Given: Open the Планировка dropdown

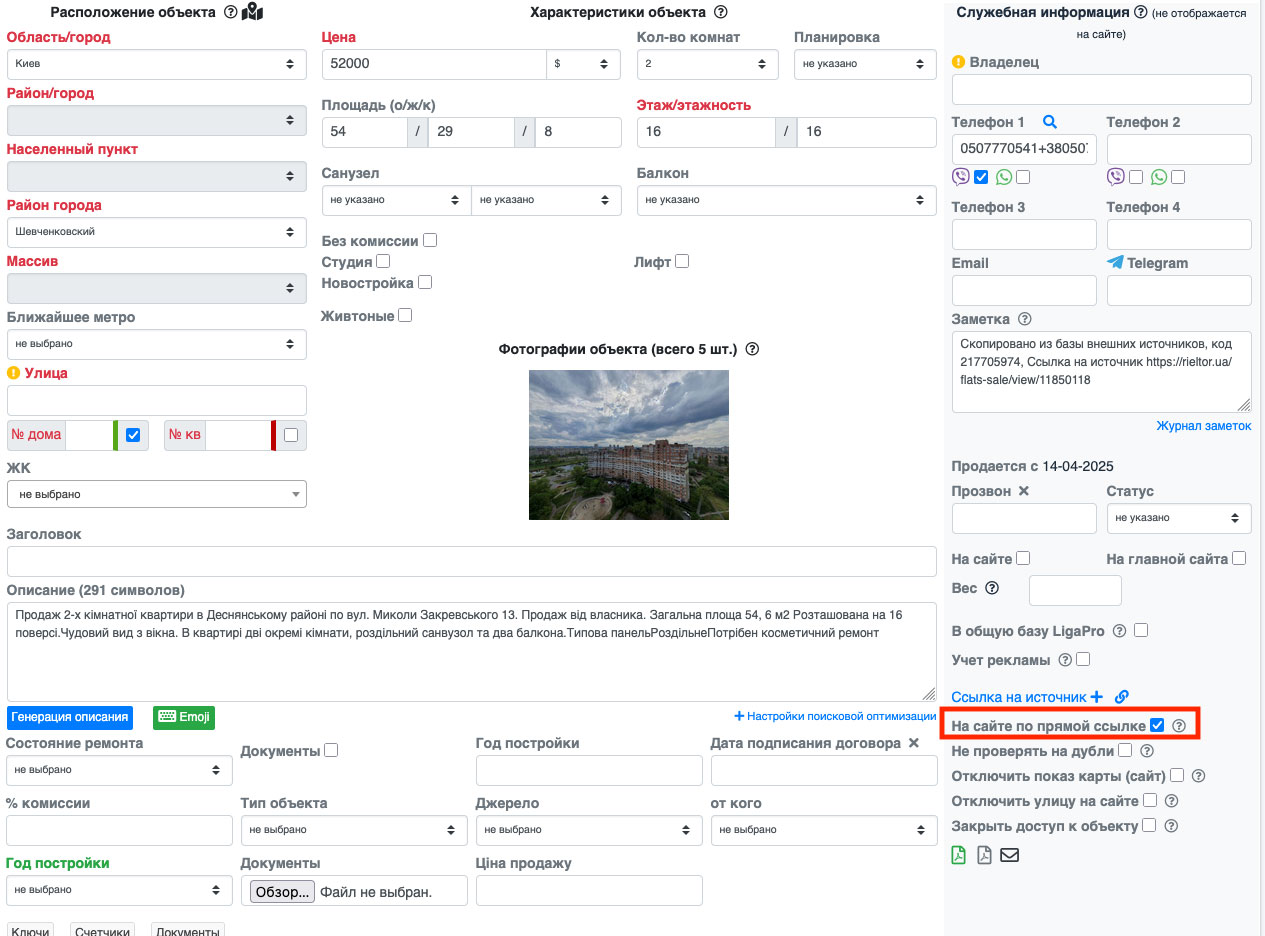Looking at the screenshot, I should pos(865,64).
